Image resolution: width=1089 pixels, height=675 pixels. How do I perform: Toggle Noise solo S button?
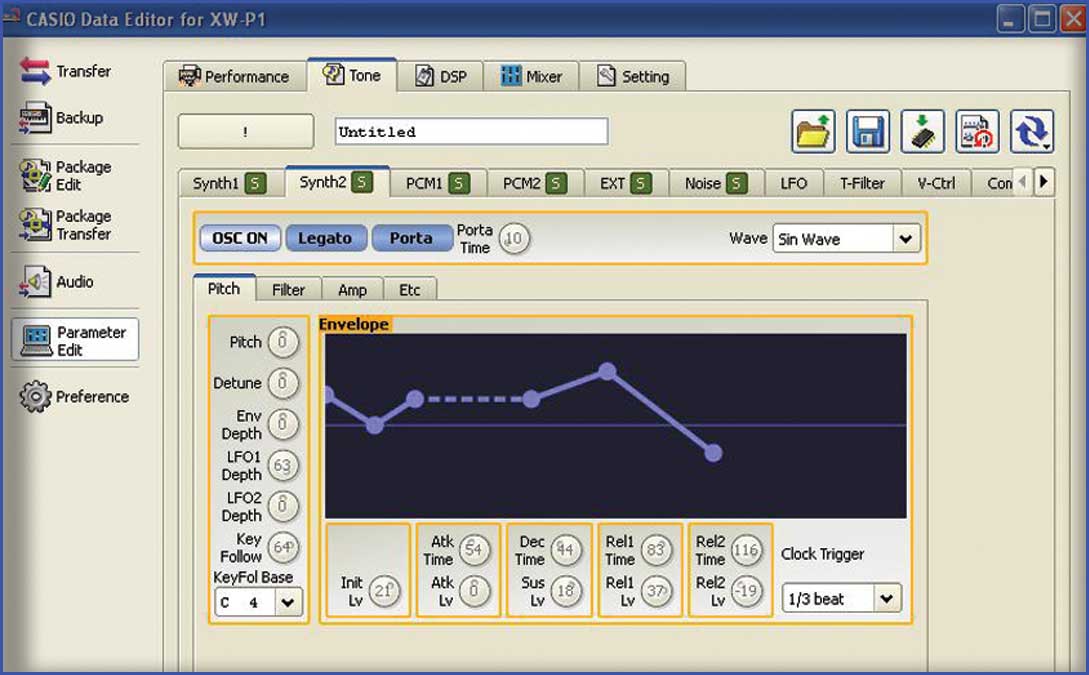(x=736, y=183)
